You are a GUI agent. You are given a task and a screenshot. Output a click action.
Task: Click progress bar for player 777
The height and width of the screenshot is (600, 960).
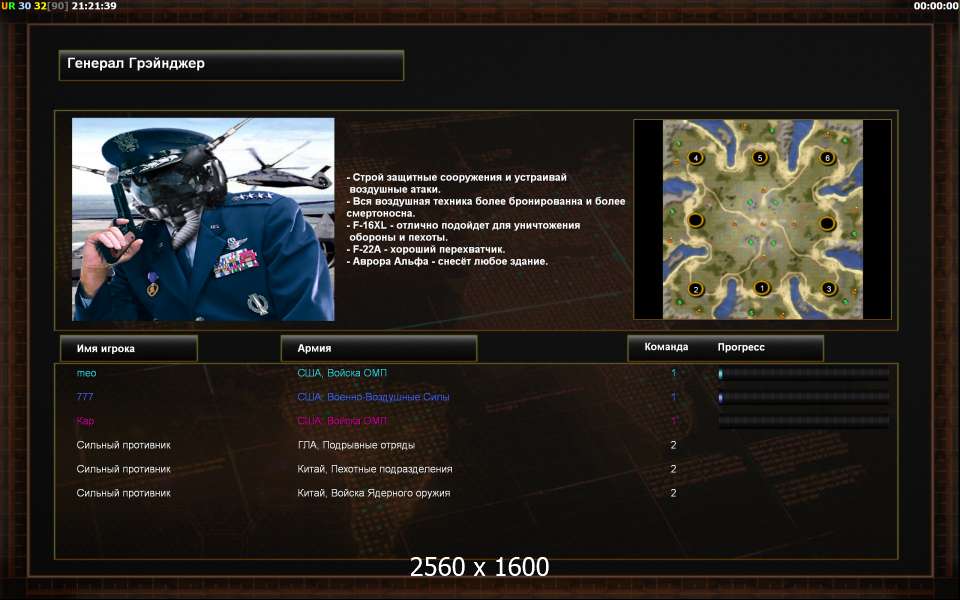point(804,397)
